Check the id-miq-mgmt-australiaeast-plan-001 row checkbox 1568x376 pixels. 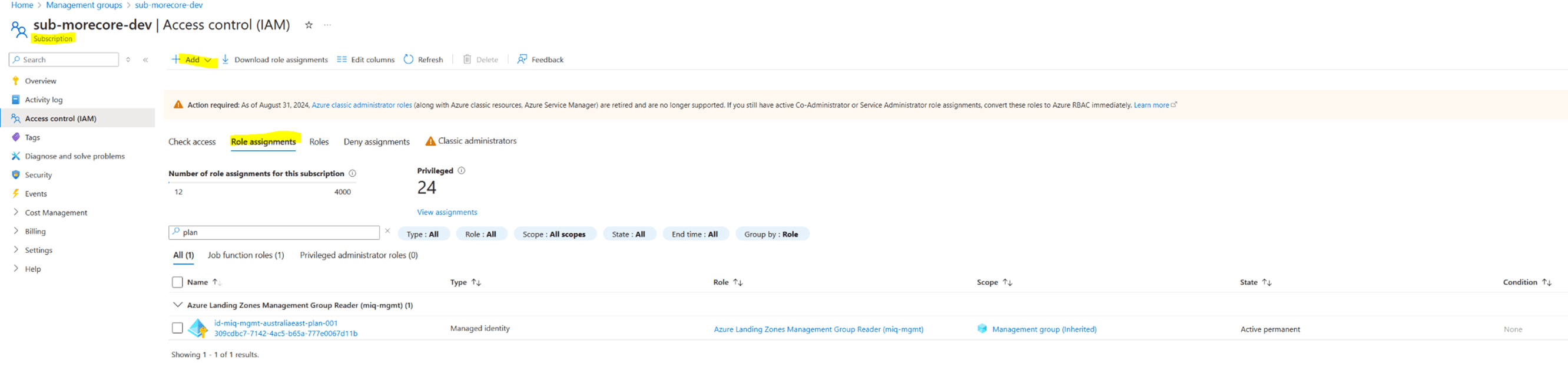point(177,328)
